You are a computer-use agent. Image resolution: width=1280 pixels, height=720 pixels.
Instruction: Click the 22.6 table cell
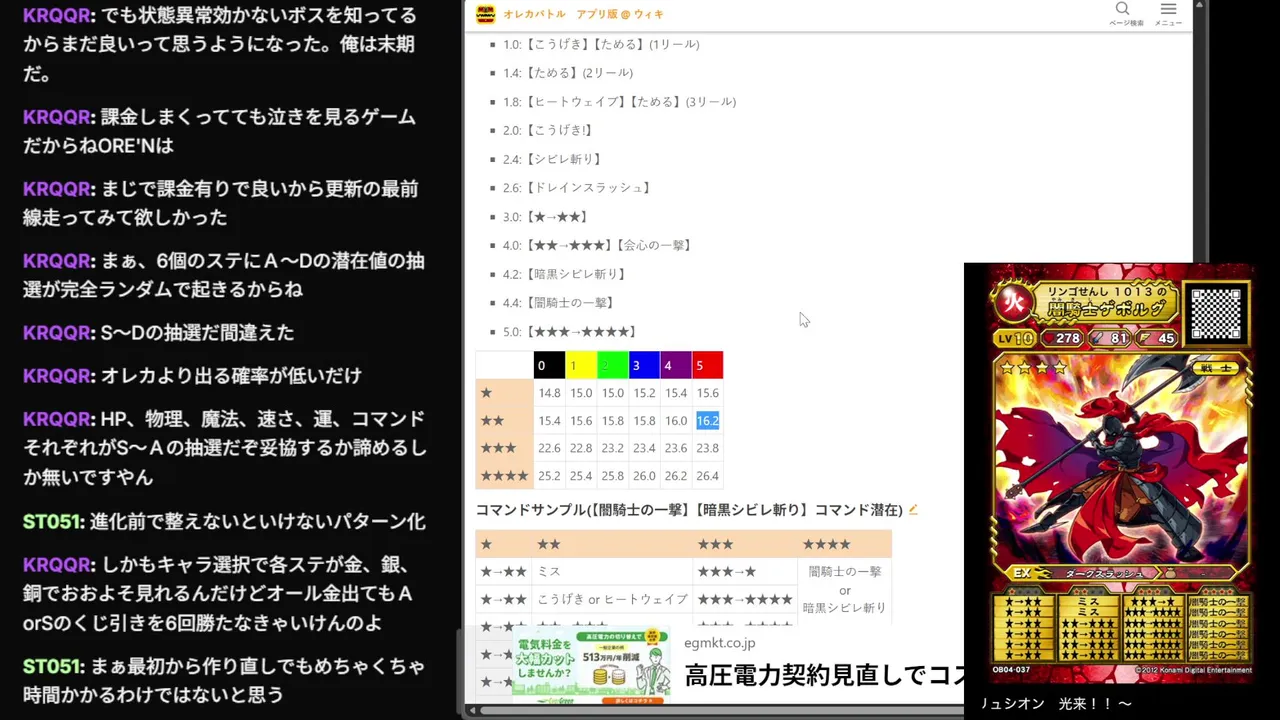(x=549, y=448)
